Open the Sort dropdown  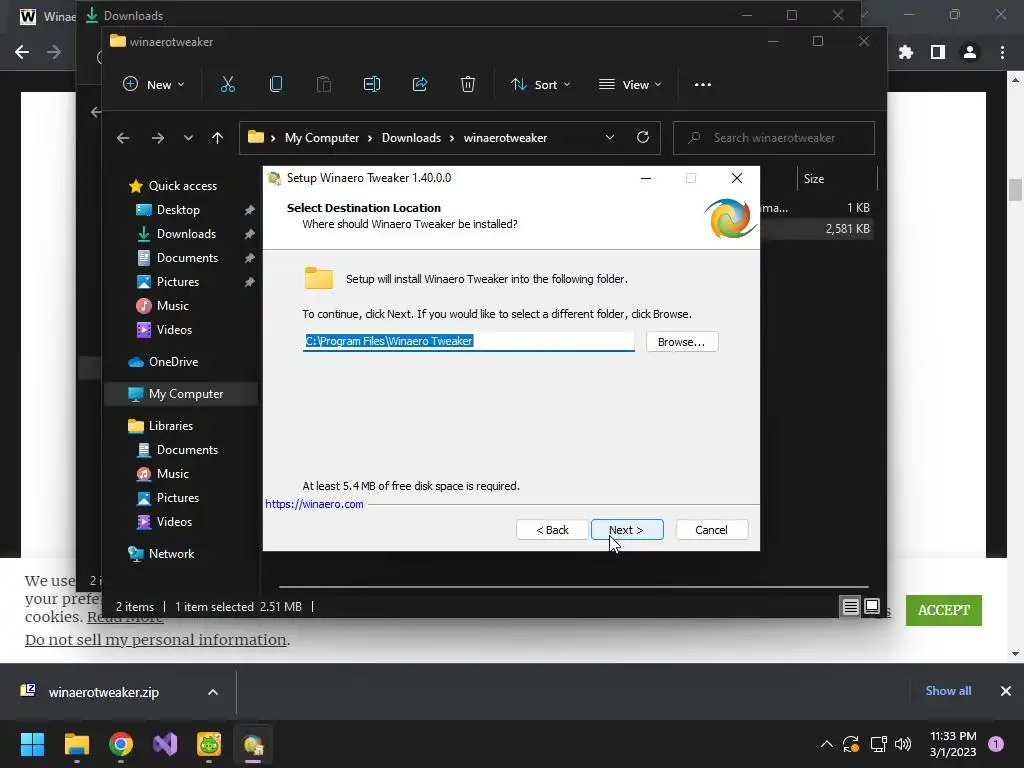click(541, 84)
